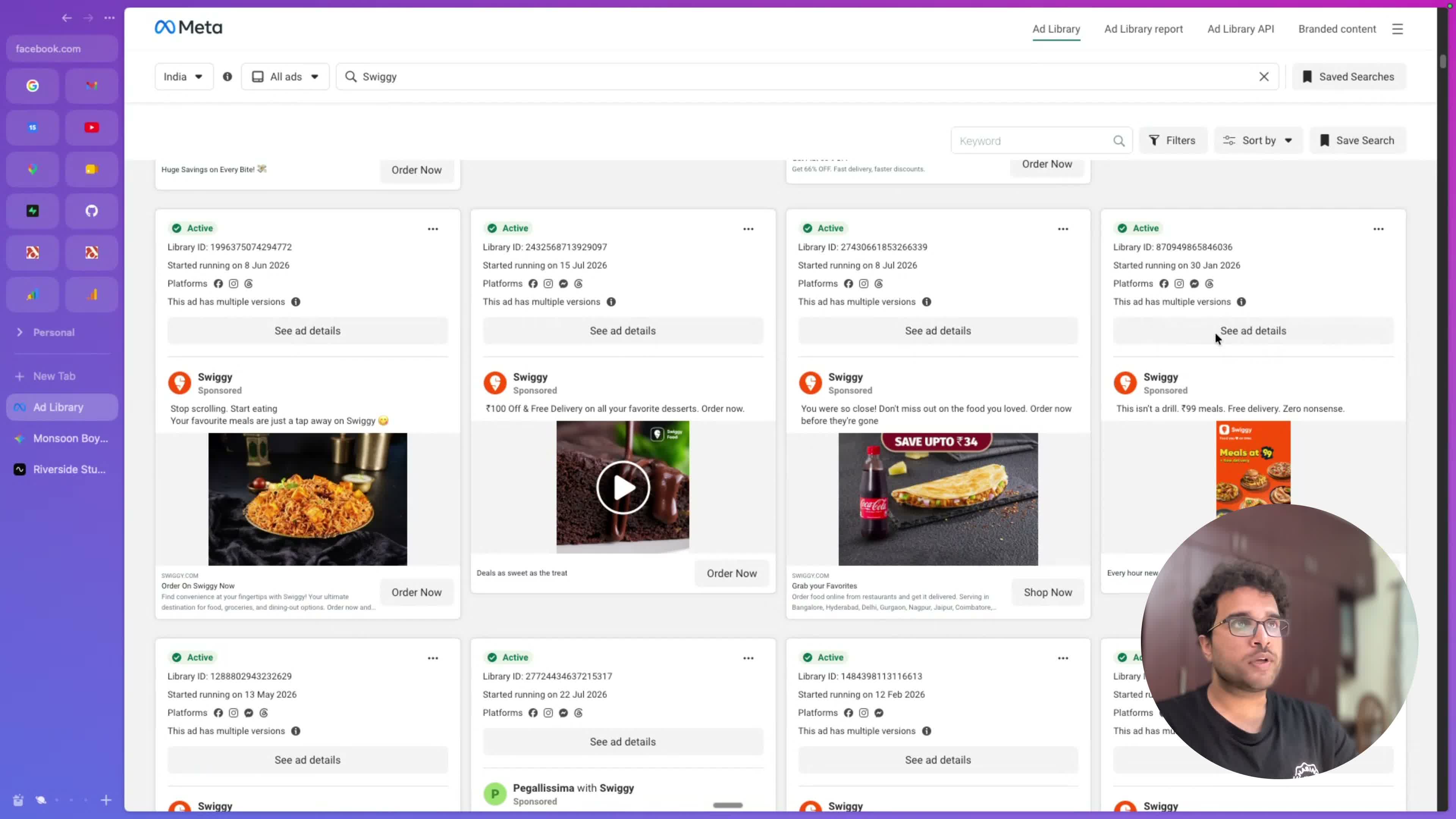Image resolution: width=1456 pixels, height=819 pixels.
Task: Open the YouTube pinned tab
Action: [x=91, y=127]
